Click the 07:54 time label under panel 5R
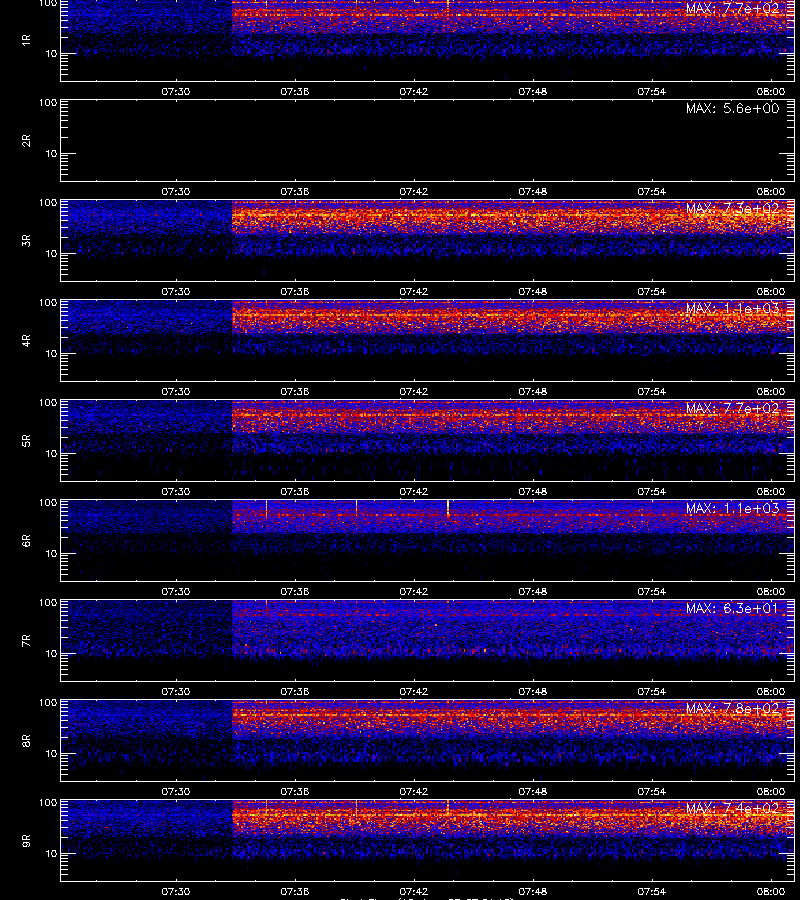Screen dimensions: 800x900 pos(651,491)
